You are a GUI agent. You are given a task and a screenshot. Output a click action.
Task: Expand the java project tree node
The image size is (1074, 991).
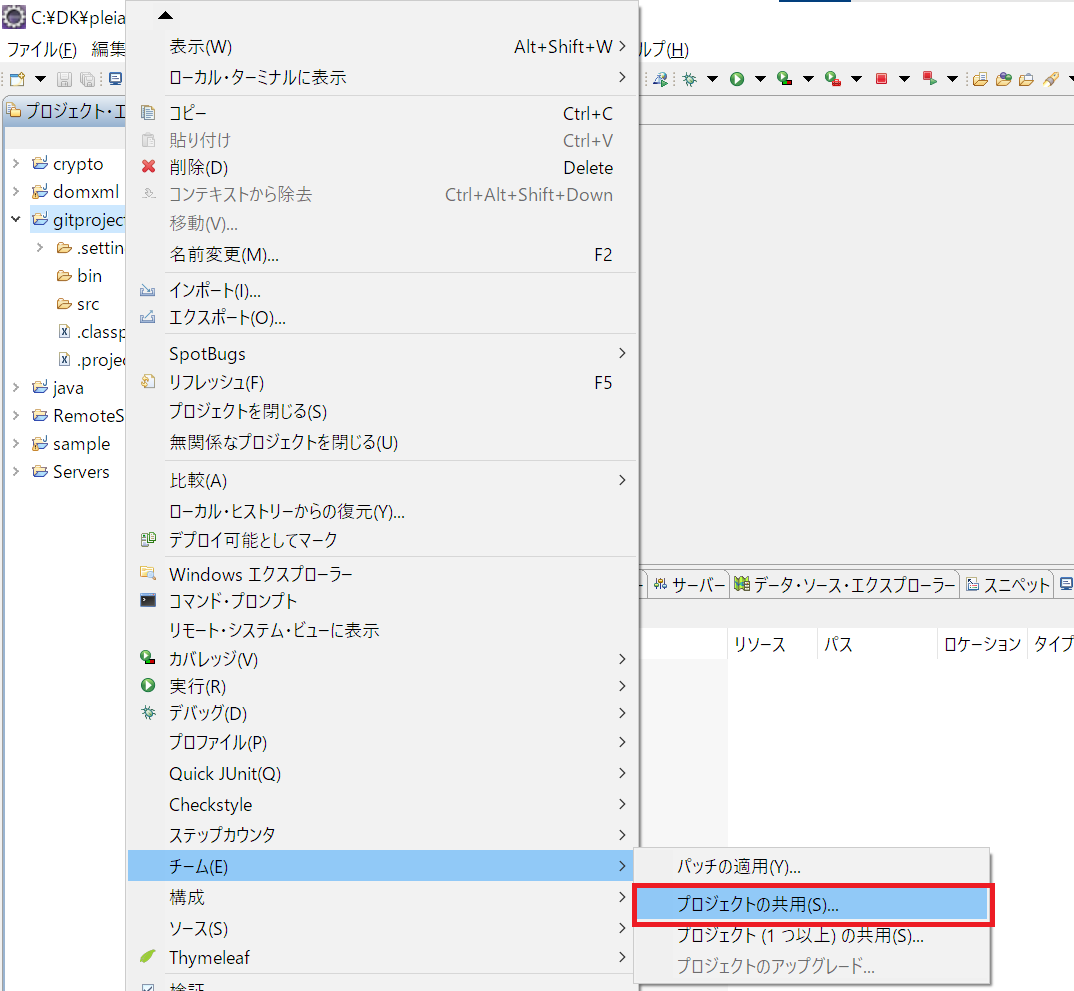(16, 388)
